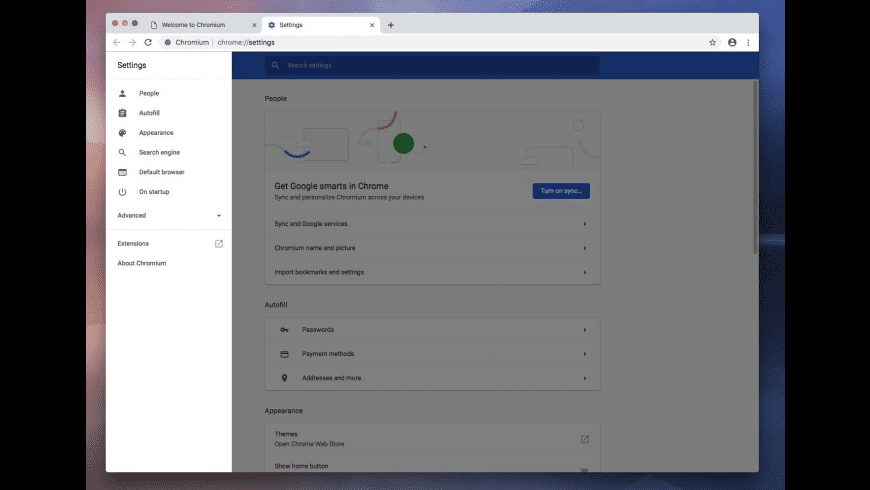Click the On startup power icon

point(123,191)
